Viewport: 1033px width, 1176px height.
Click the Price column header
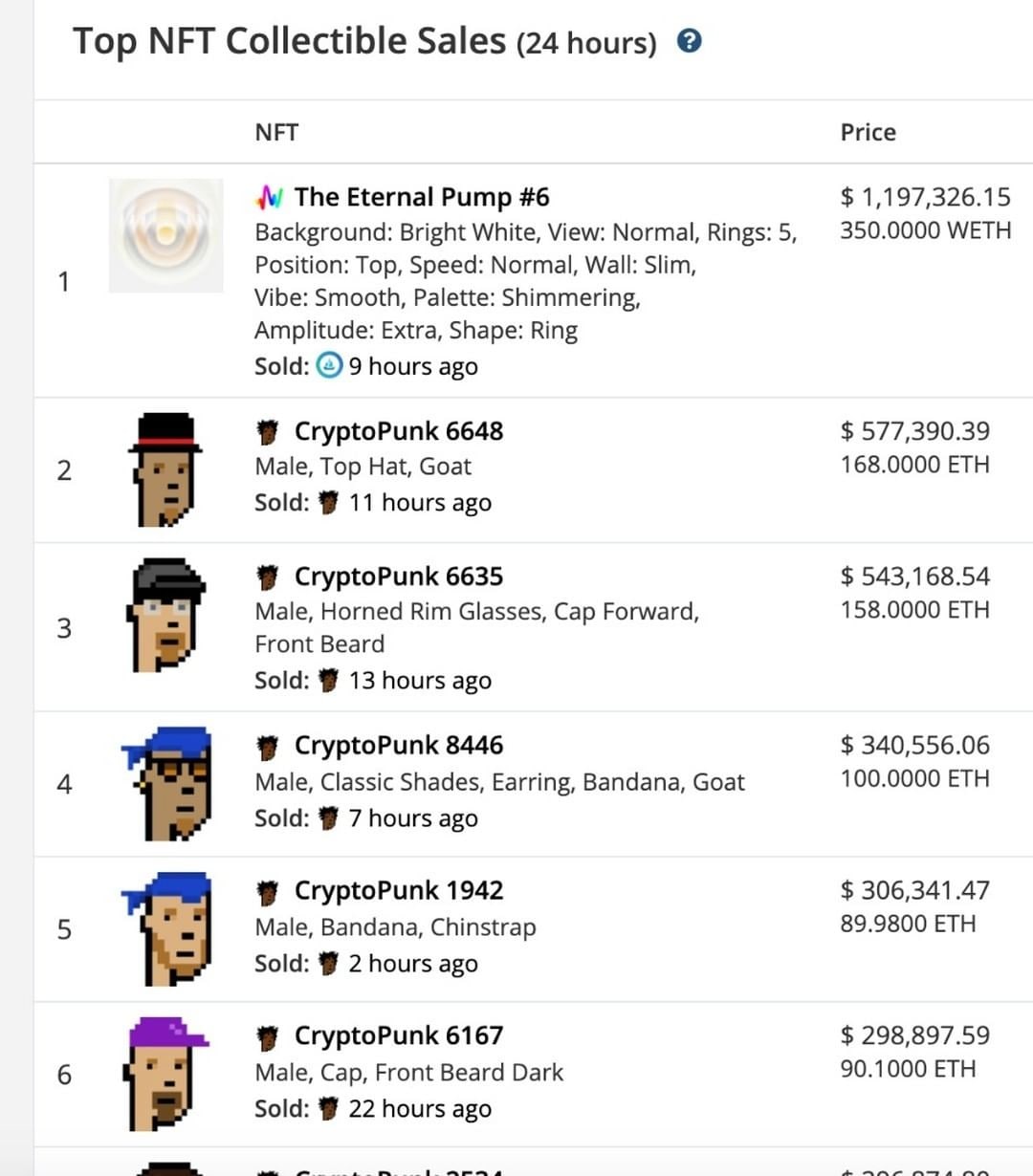click(868, 133)
